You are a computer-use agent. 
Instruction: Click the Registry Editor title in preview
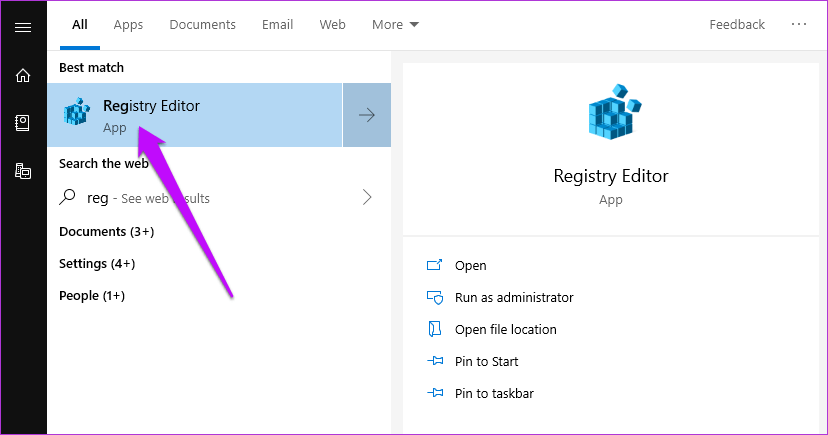tap(611, 176)
